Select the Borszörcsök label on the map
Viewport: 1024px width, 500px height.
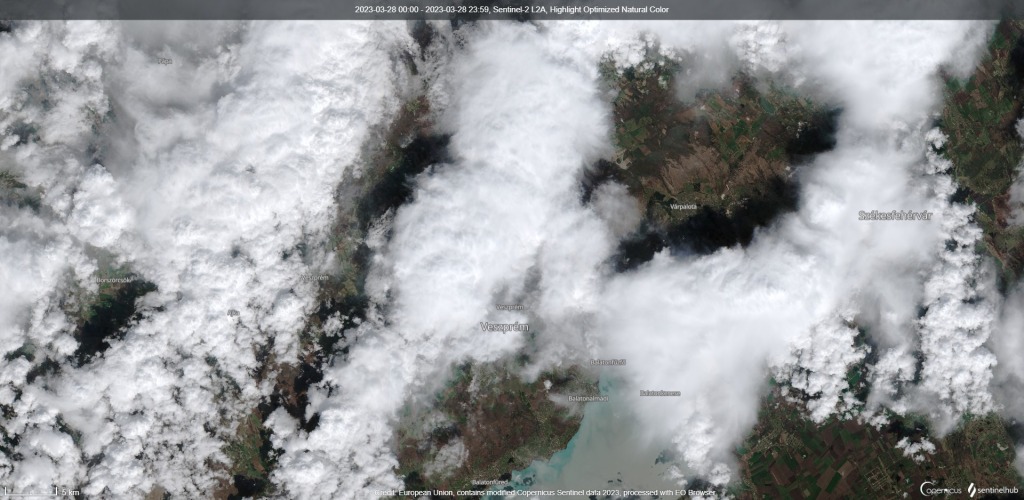(113, 279)
